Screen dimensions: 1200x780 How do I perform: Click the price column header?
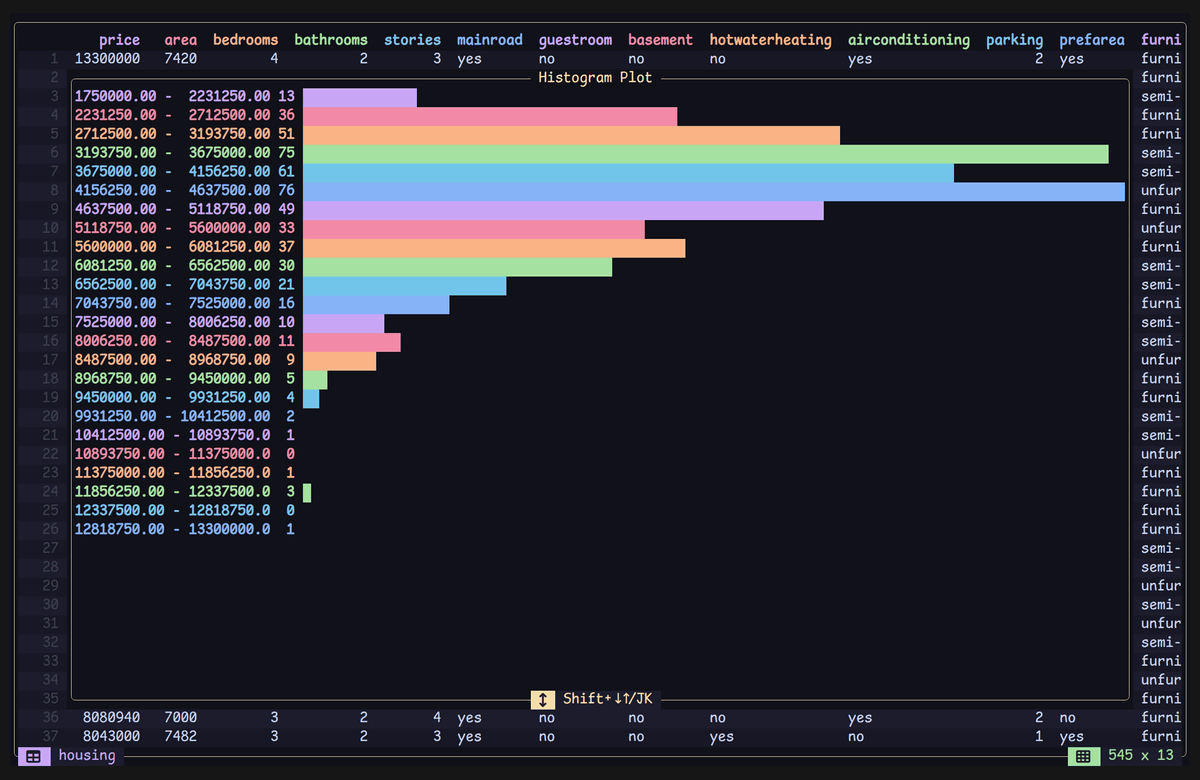point(120,40)
